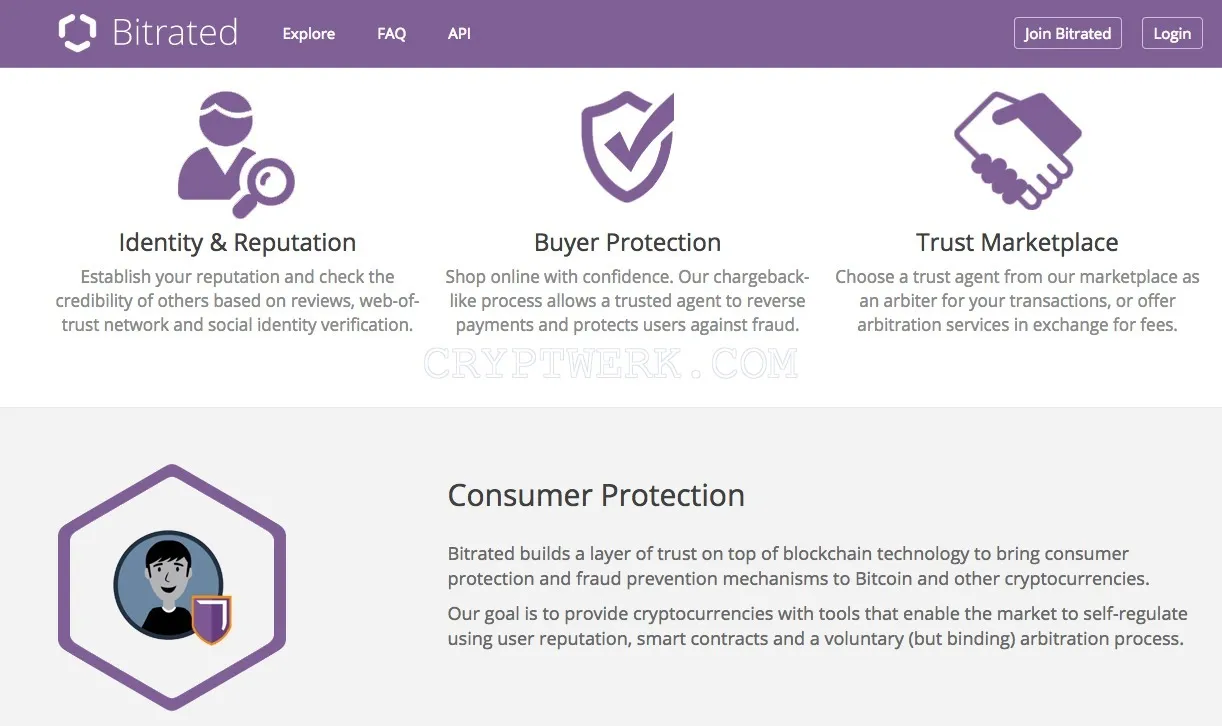The width and height of the screenshot is (1222, 726).
Task: Select the Buyer Protection heading
Action: 628,243
